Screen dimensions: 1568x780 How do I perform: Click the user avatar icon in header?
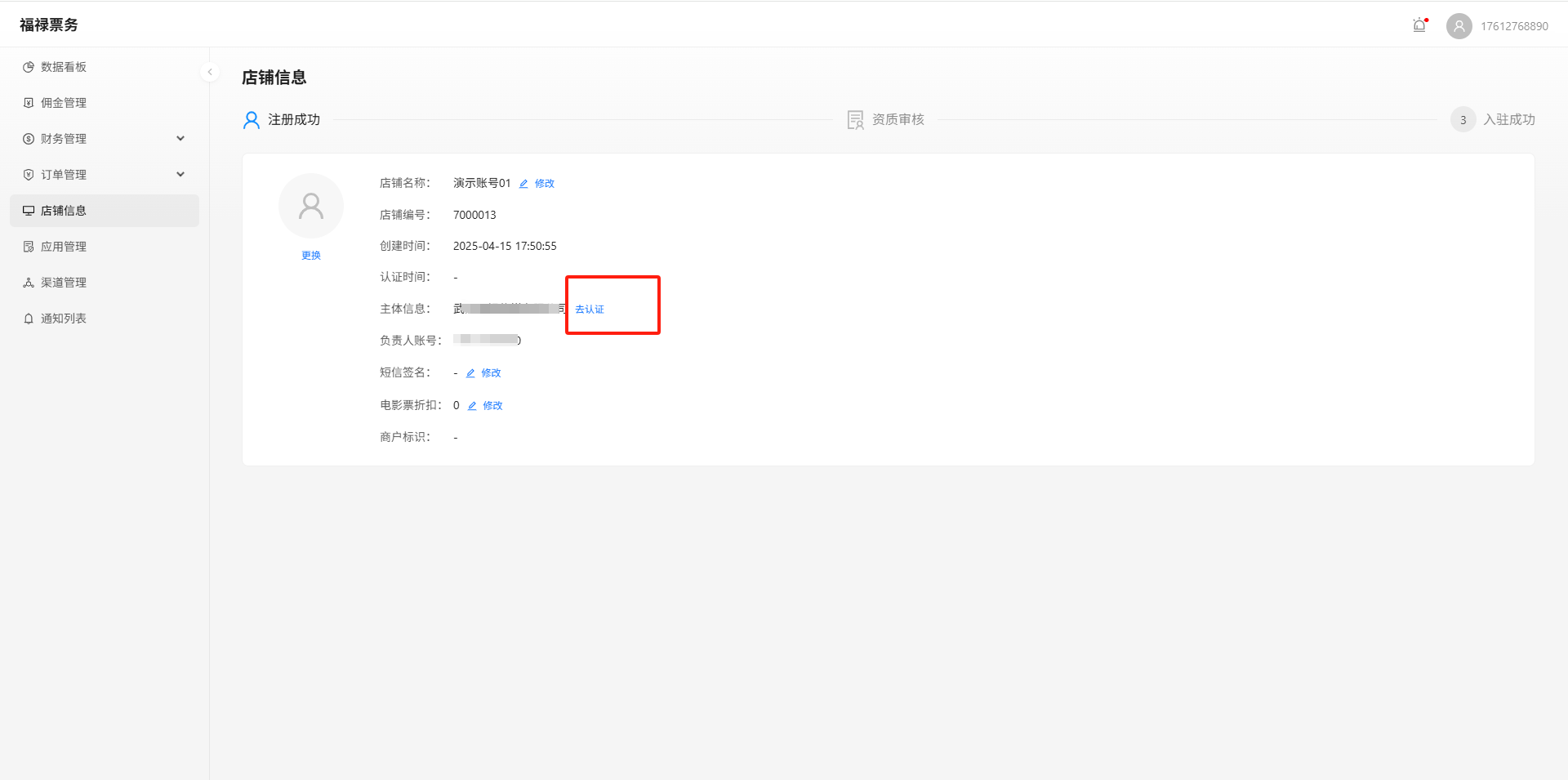[x=1459, y=26]
